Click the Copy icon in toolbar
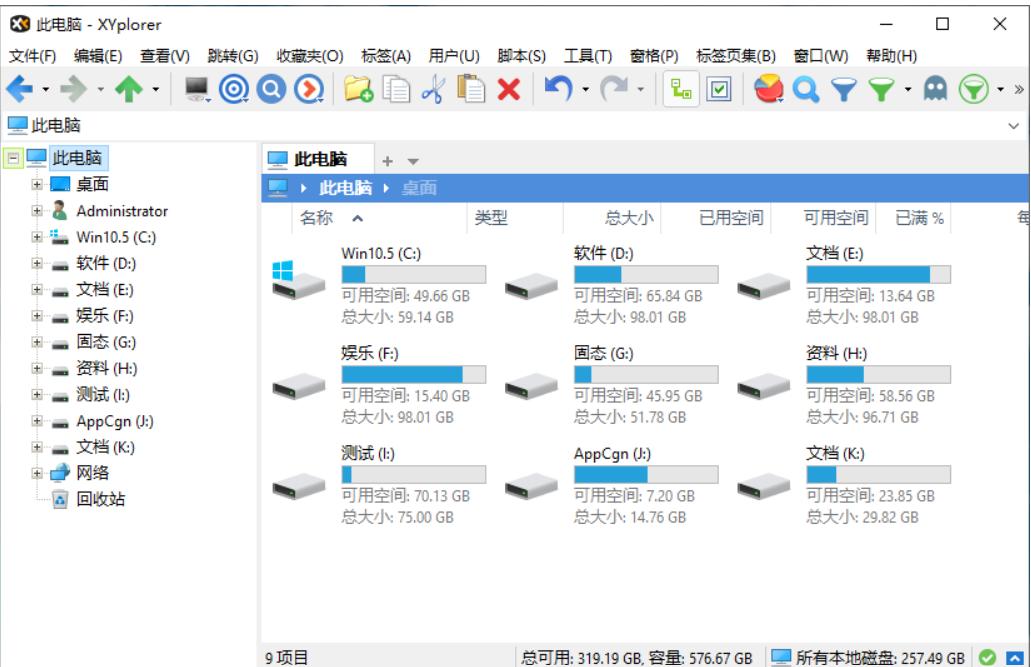The height and width of the screenshot is (667, 1031). (x=396, y=89)
